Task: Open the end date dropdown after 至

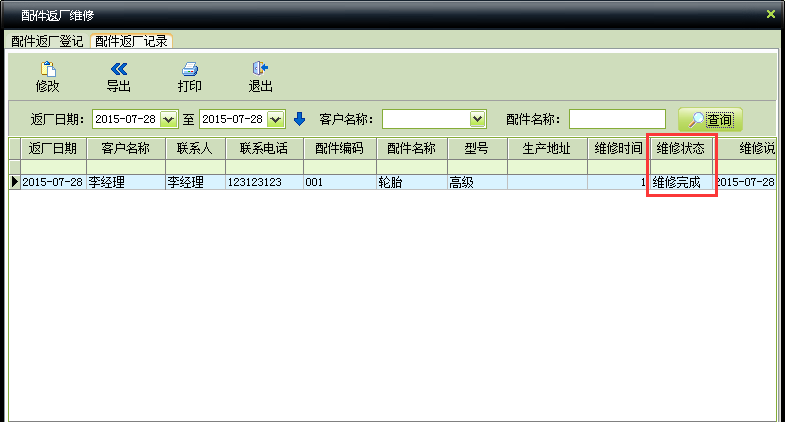Action: 276,119
